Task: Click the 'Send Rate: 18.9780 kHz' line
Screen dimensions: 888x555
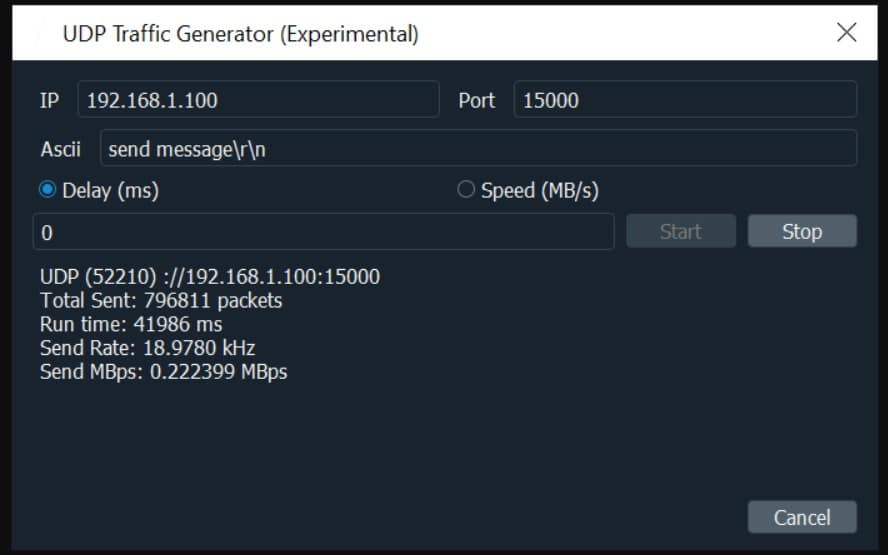Action: pos(147,348)
